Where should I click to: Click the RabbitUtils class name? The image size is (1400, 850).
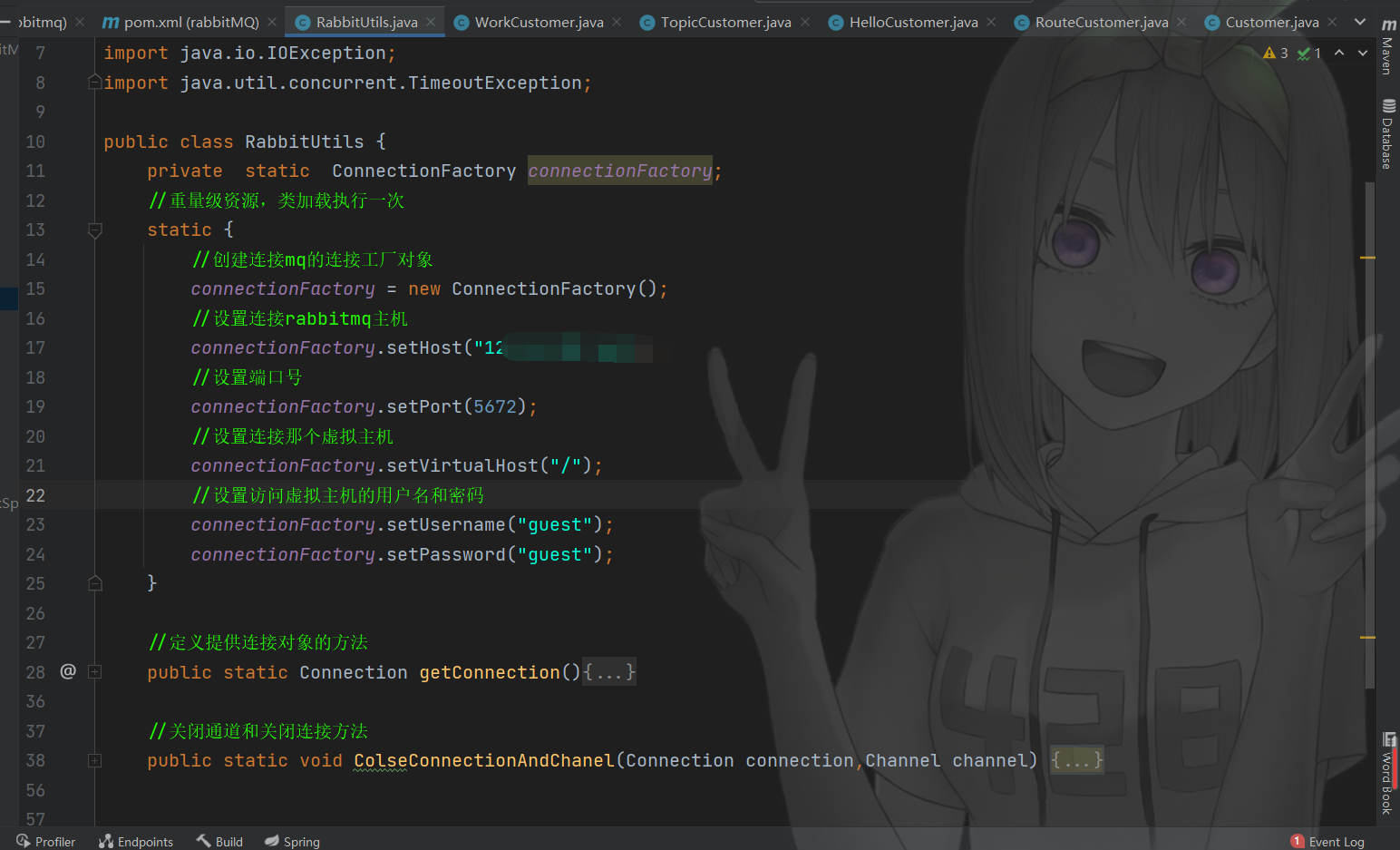pos(304,142)
